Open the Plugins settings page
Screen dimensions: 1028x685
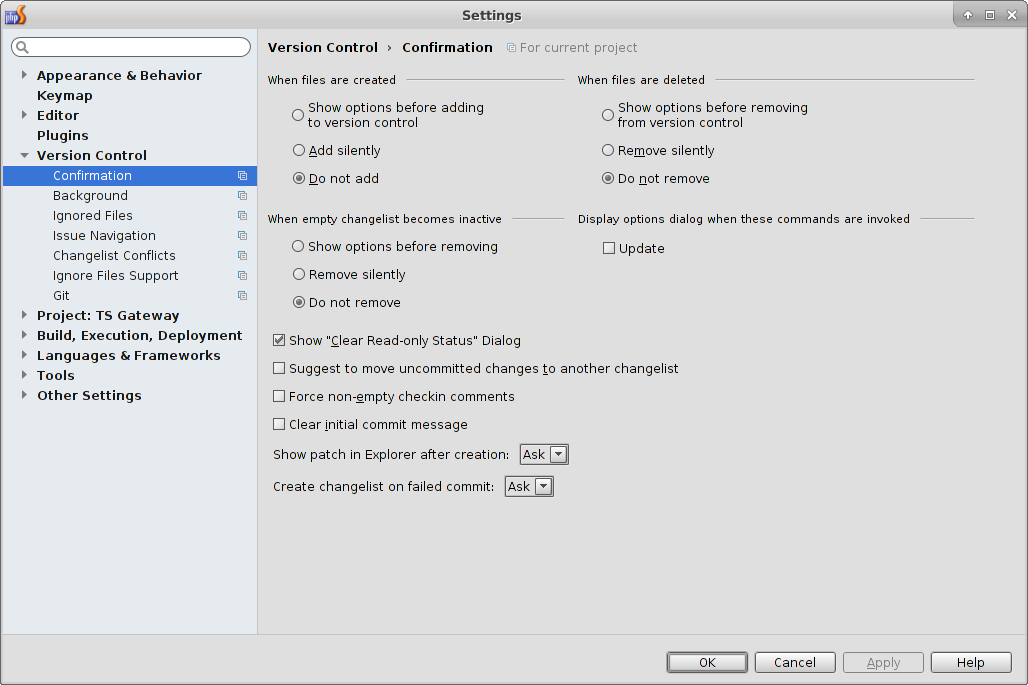[x=63, y=136]
